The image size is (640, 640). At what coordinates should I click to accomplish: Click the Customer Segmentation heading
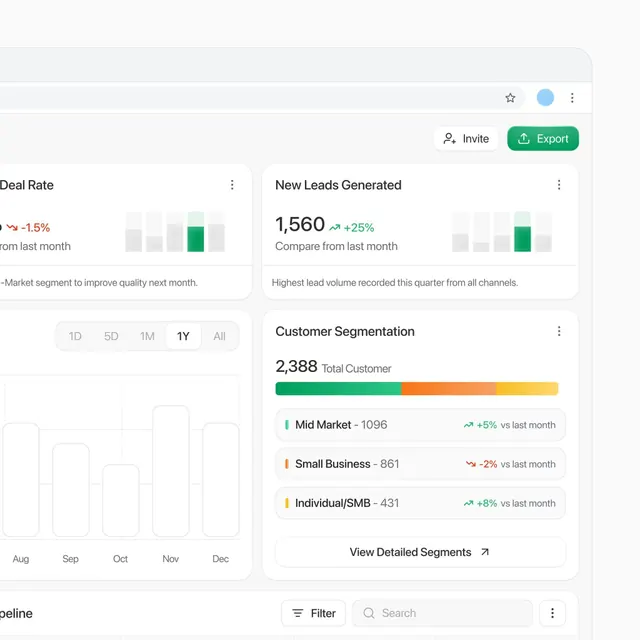[345, 331]
